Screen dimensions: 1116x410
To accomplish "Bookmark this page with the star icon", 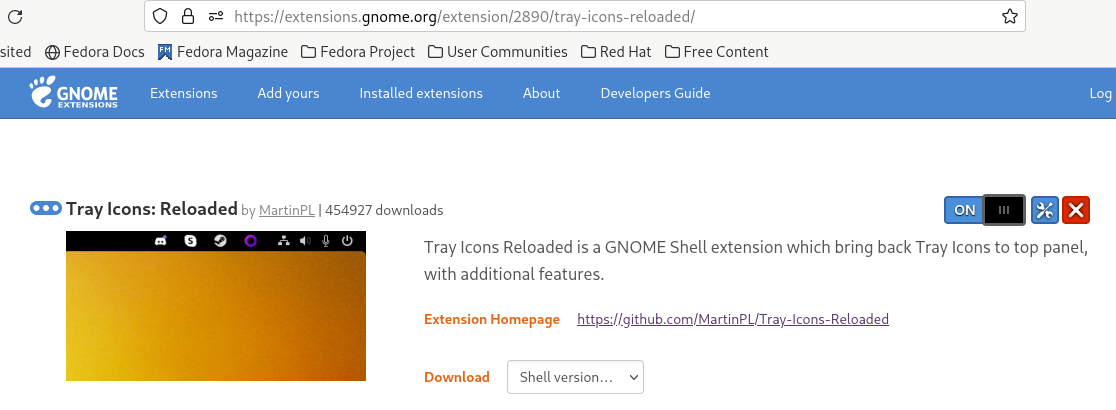I will (x=1010, y=17).
